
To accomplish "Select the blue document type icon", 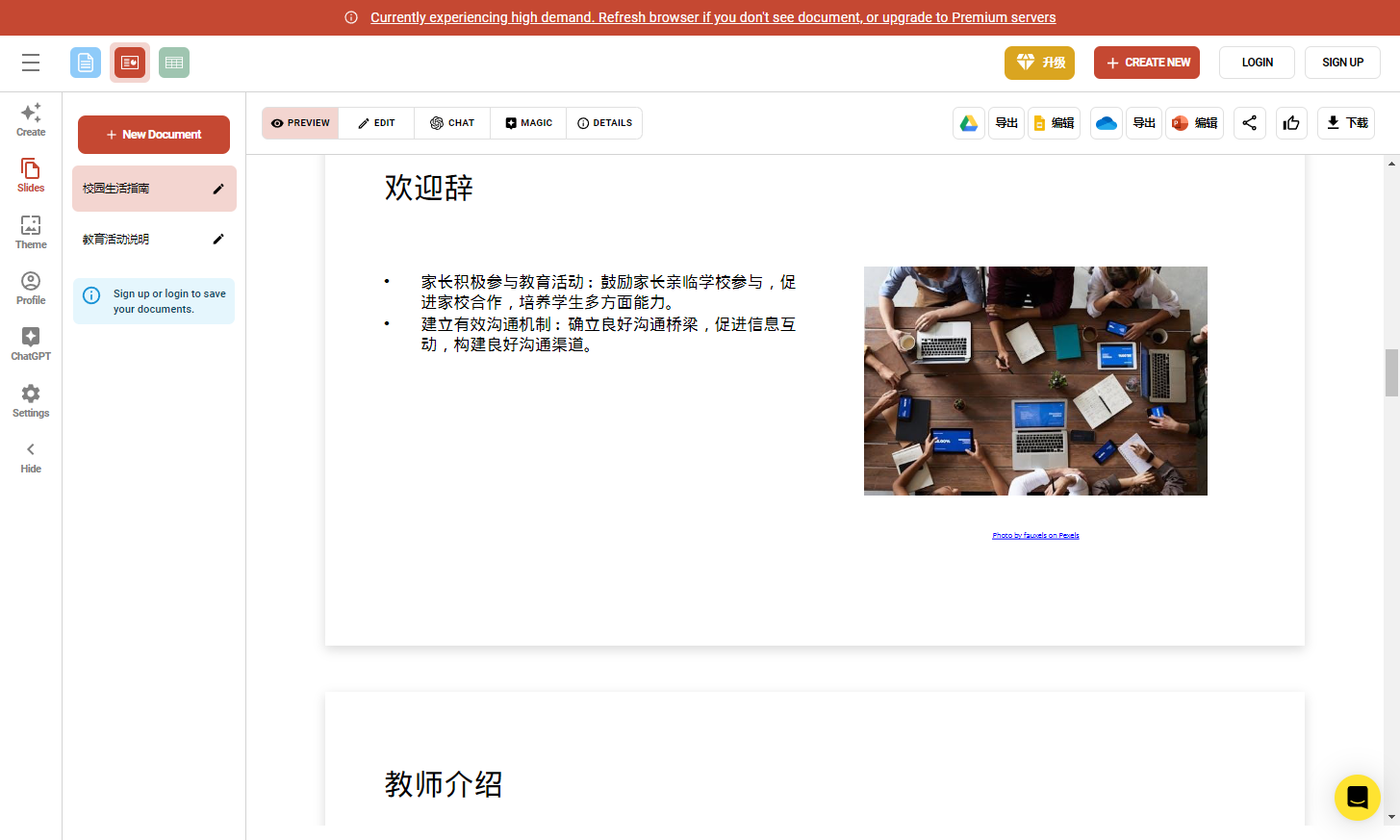I will (x=86, y=63).
